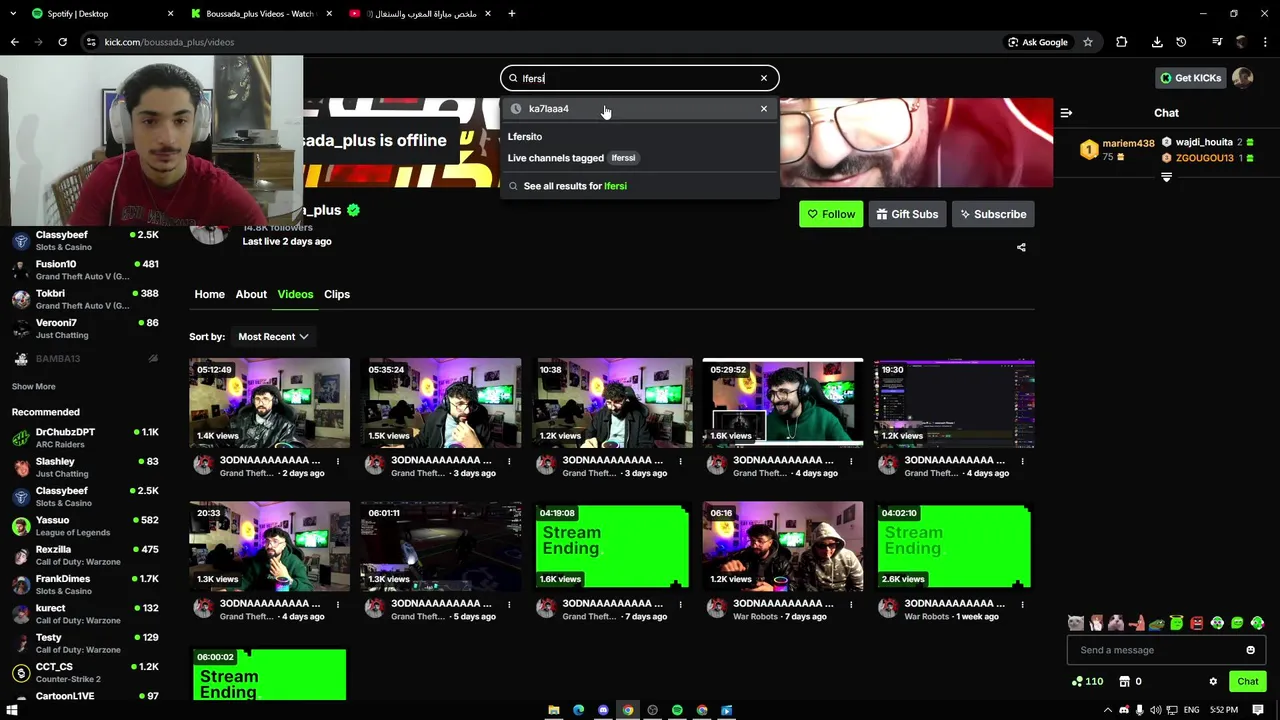Open CCT_CS recommended channel
The image size is (1280, 720).
[x=85, y=672]
